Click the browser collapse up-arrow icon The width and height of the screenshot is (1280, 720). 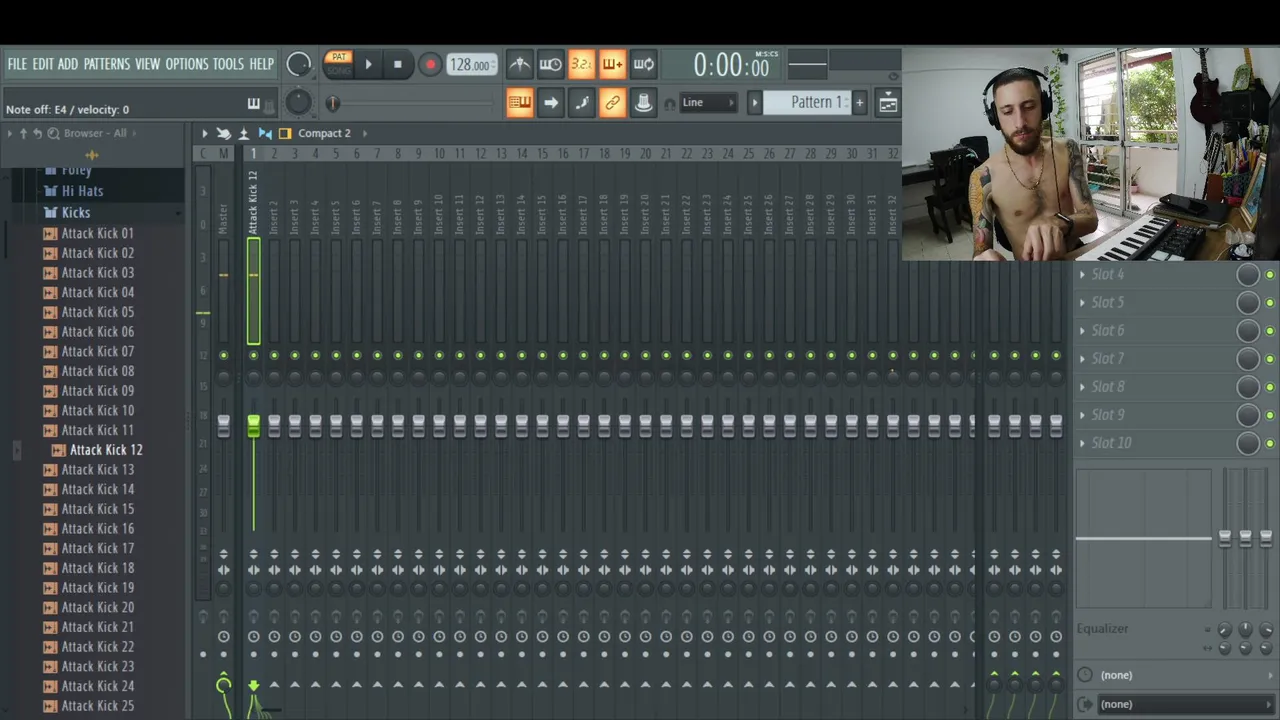(23, 133)
